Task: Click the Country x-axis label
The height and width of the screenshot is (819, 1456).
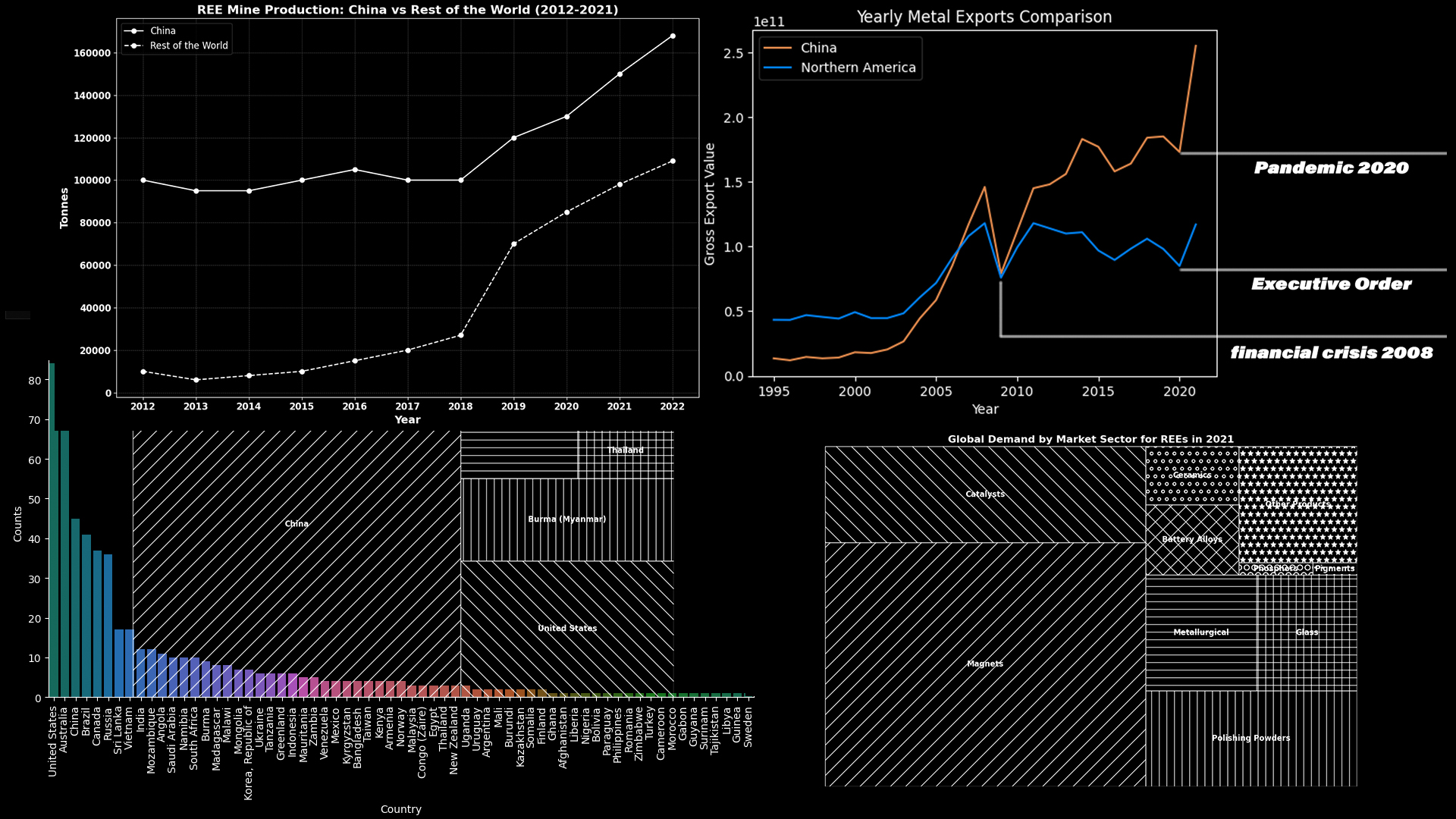Action: (x=401, y=809)
